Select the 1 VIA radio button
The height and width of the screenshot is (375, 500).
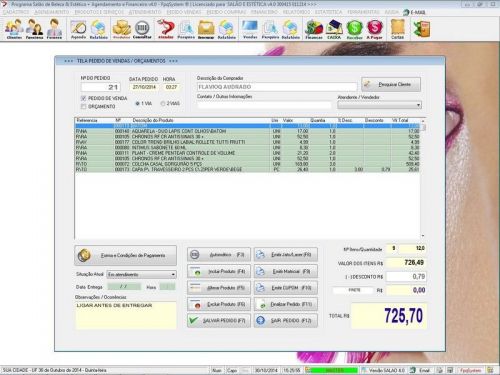(x=137, y=104)
